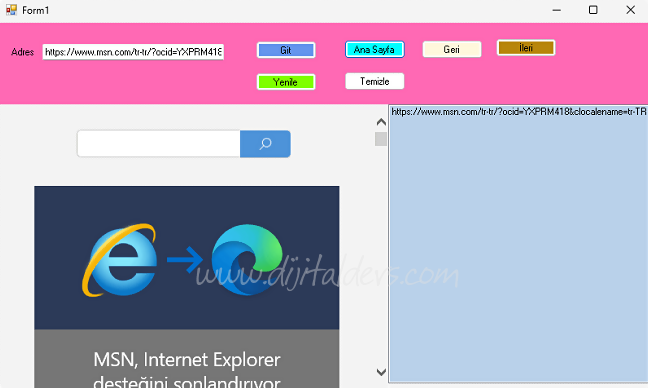Click the MSN search input field

(159, 144)
